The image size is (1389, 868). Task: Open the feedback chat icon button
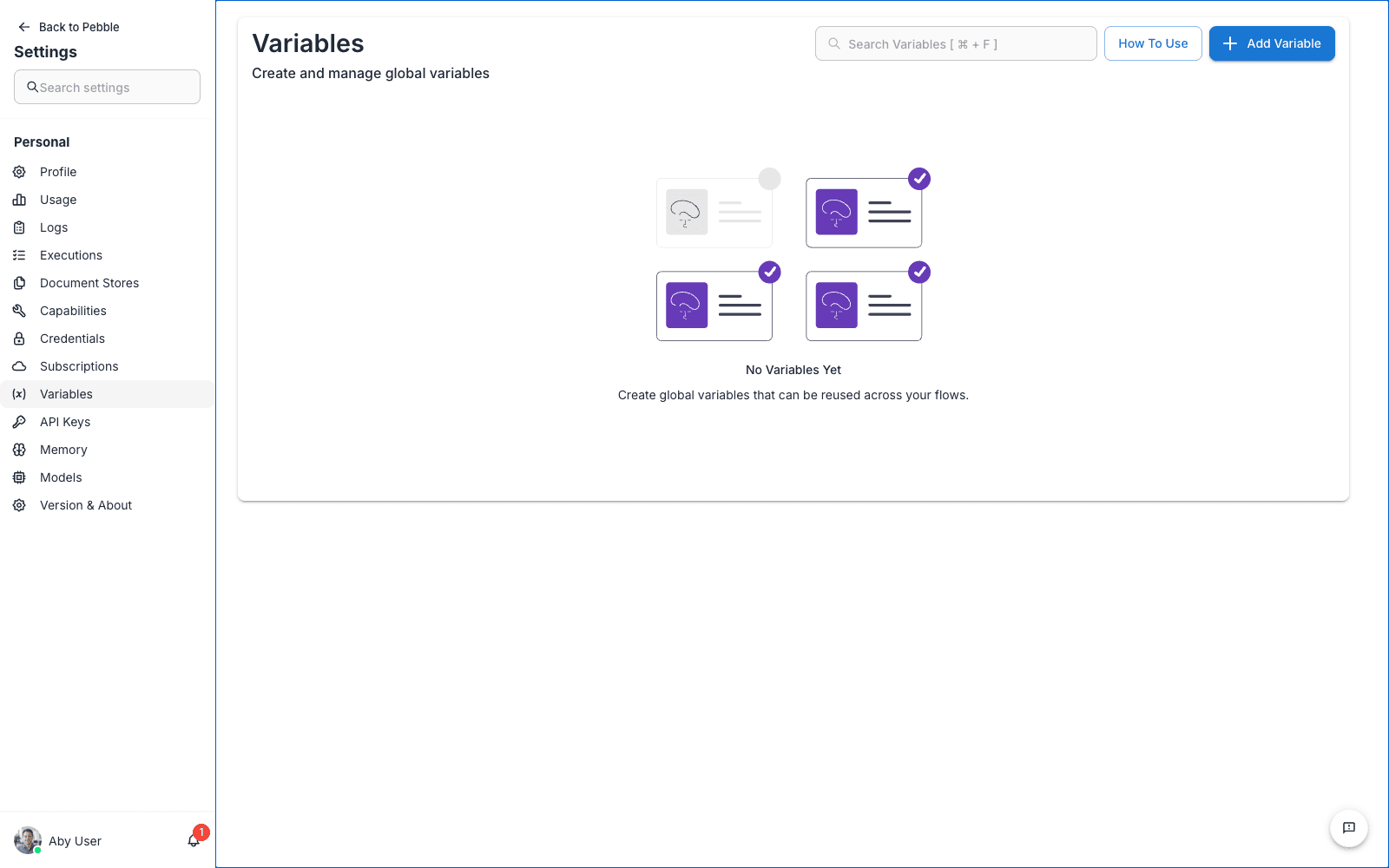(x=1349, y=828)
